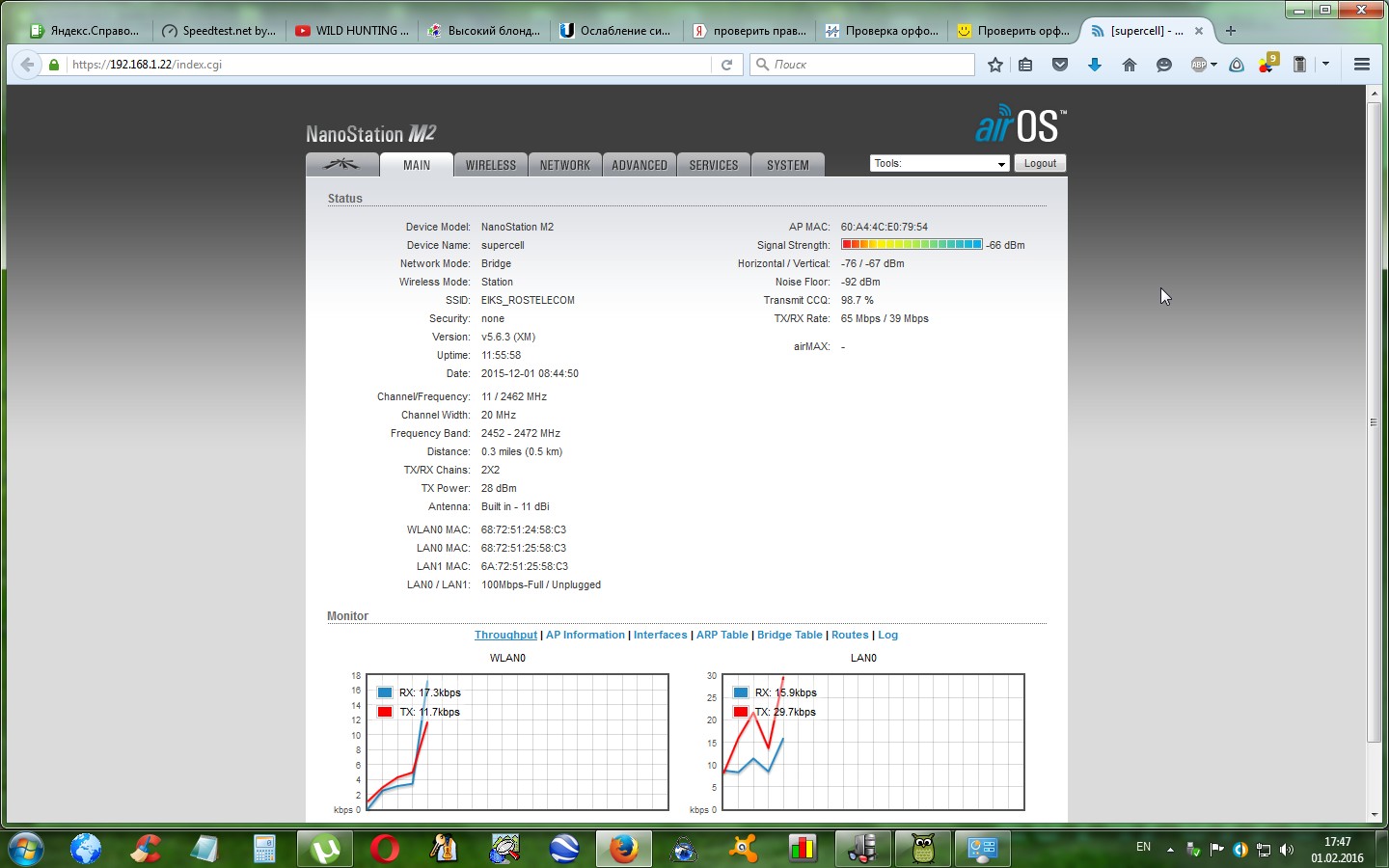Open the Opera browser taskbar icon
The height and width of the screenshot is (868, 1389).
384,849
